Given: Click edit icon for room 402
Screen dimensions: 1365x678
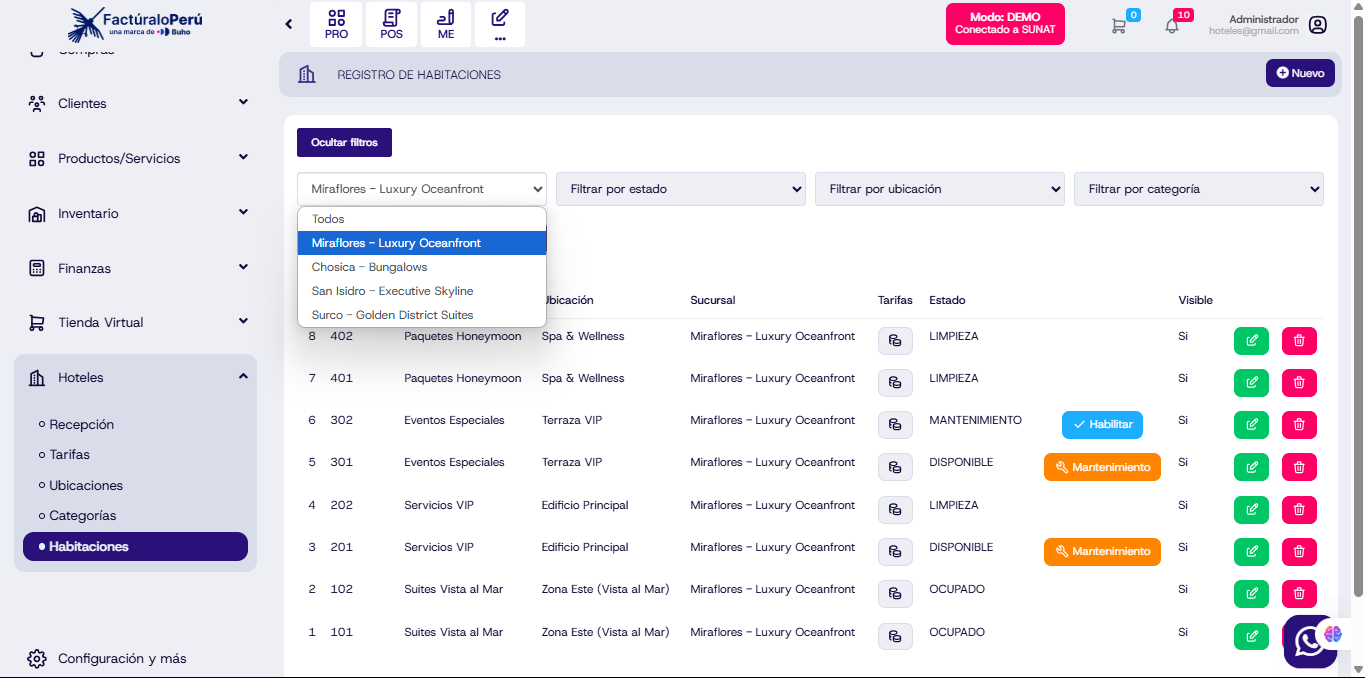Looking at the screenshot, I should (1250, 341).
